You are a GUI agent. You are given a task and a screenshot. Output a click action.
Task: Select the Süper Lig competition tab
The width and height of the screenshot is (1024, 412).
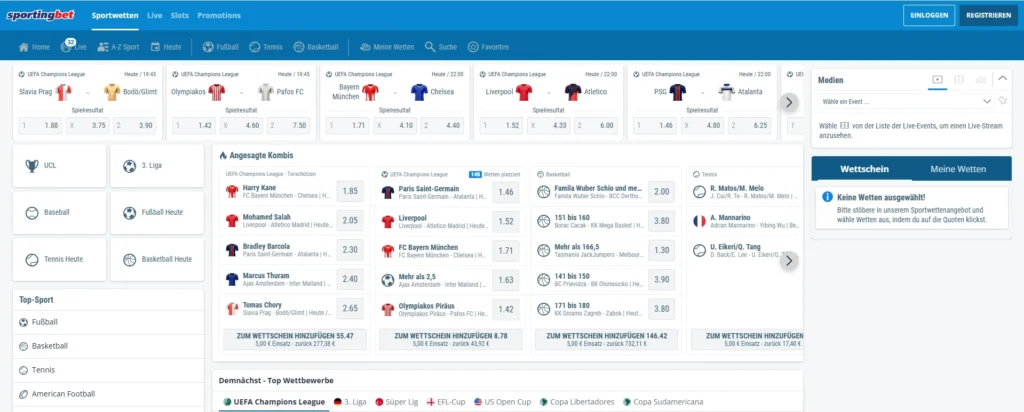point(398,401)
